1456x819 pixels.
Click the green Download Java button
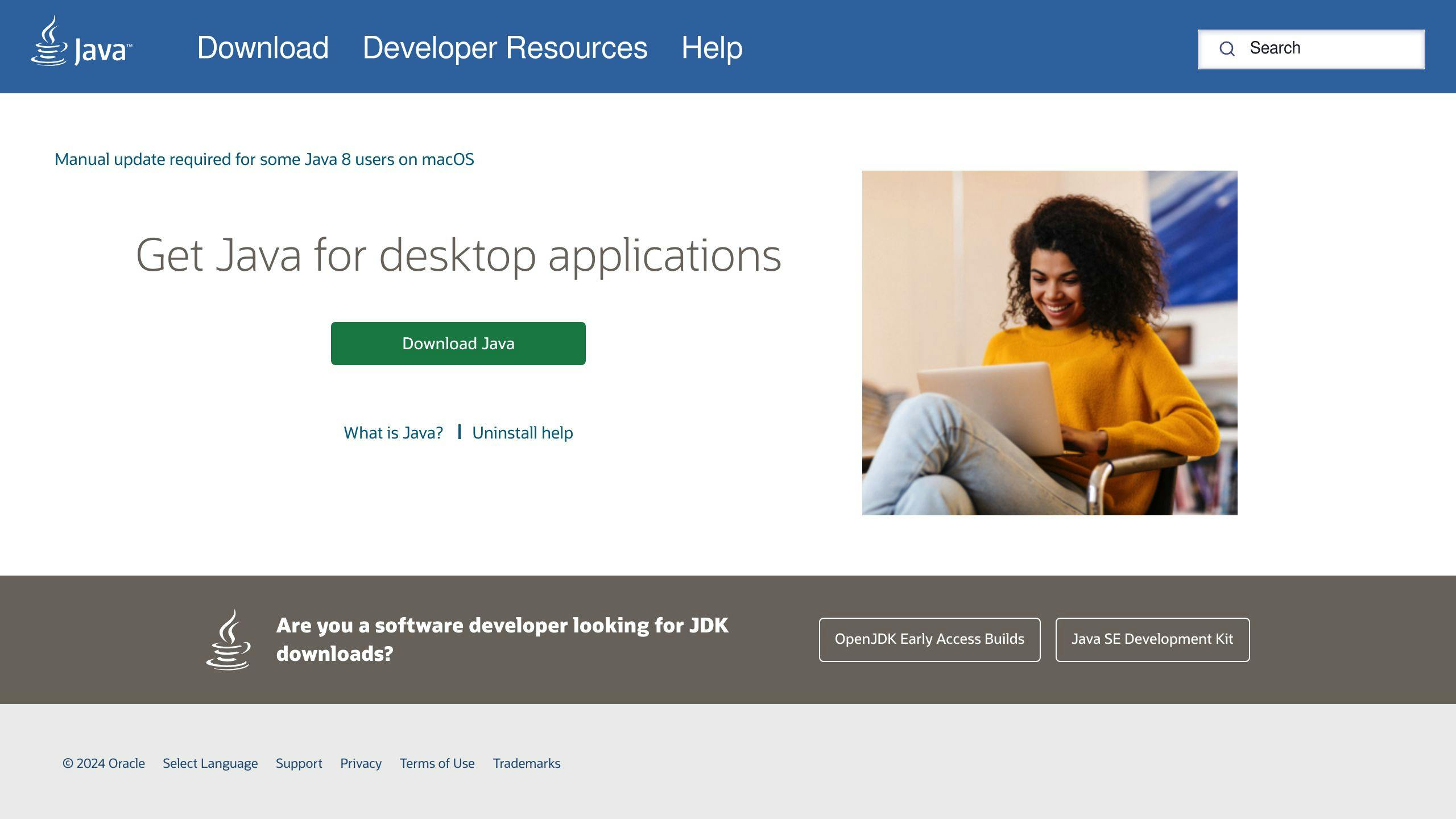(458, 344)
